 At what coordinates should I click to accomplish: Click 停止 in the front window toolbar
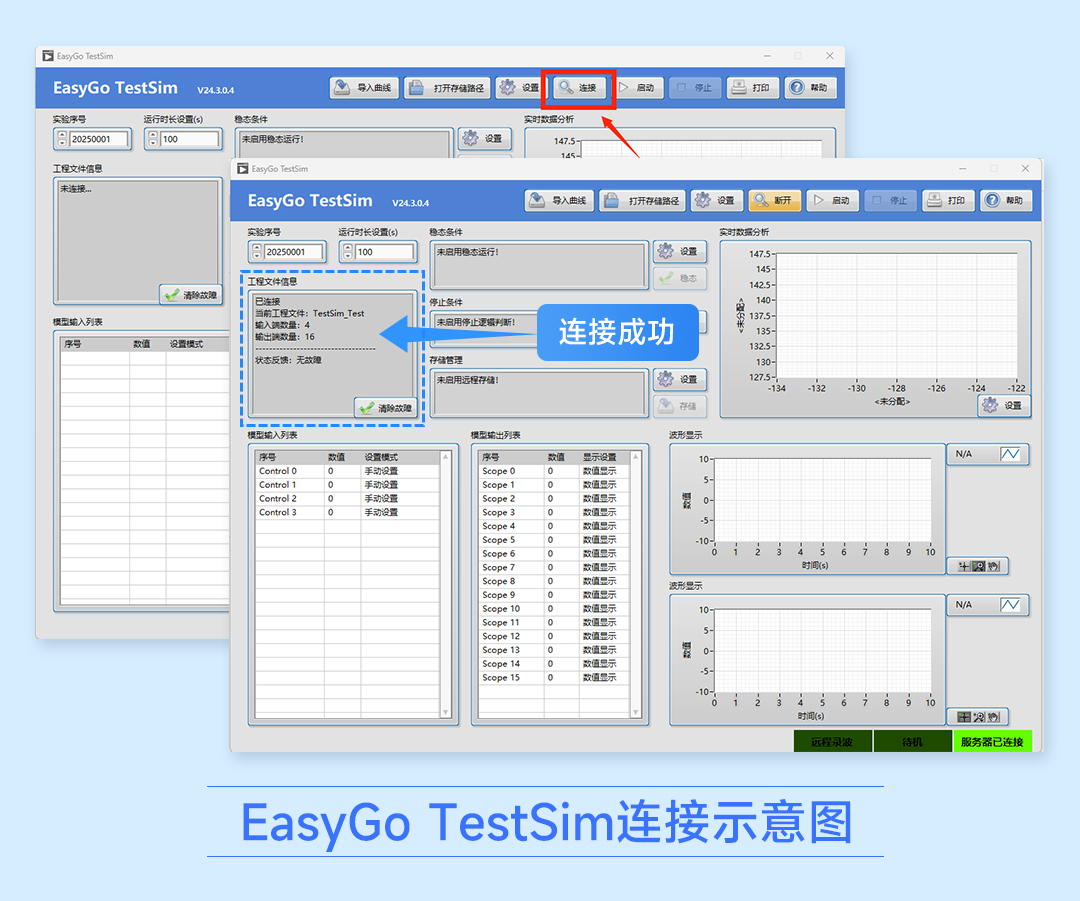[x=891, y=200]
